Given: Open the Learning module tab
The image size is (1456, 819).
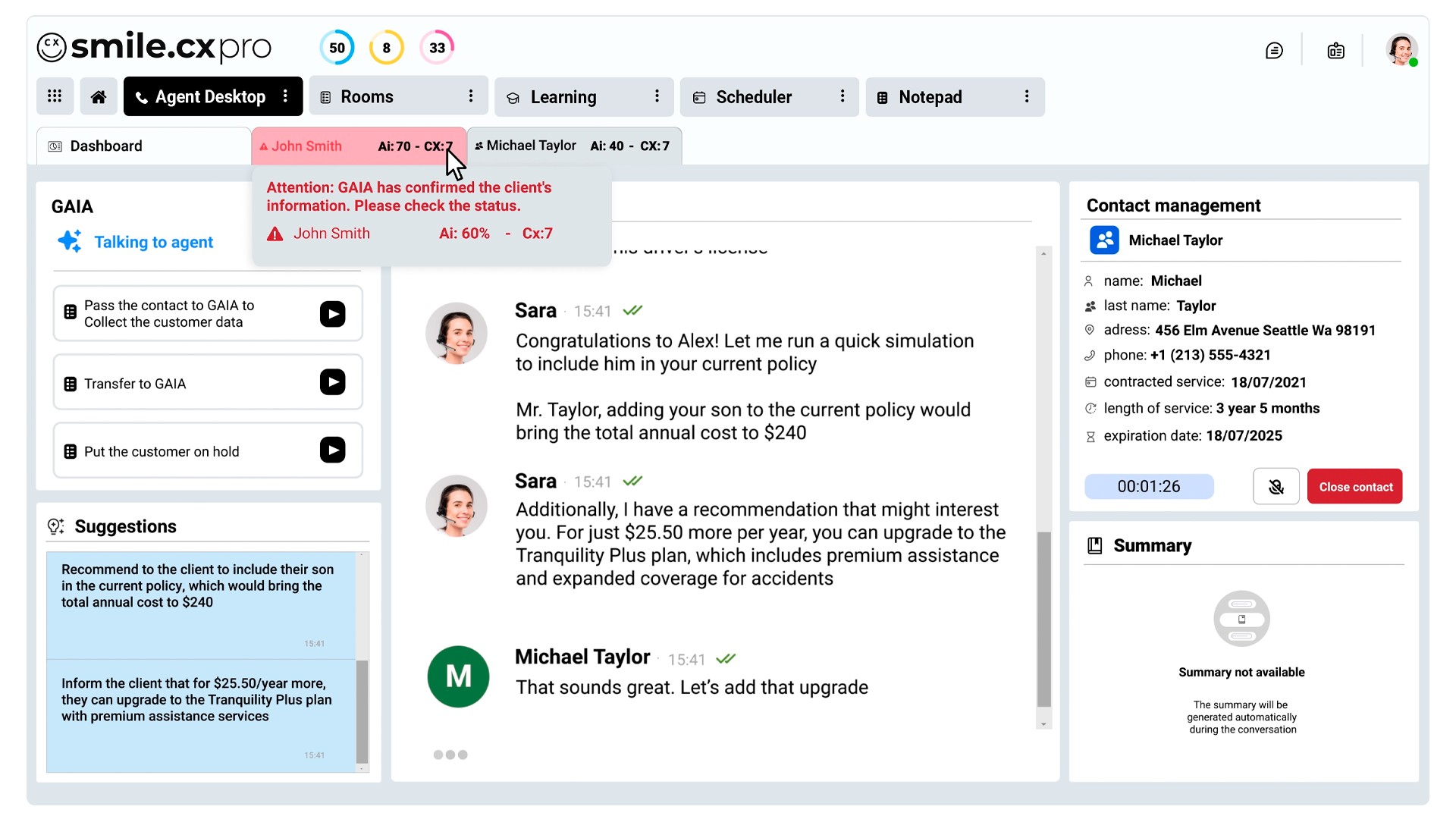Looking at the screenshot, I should tap(563, 97).
